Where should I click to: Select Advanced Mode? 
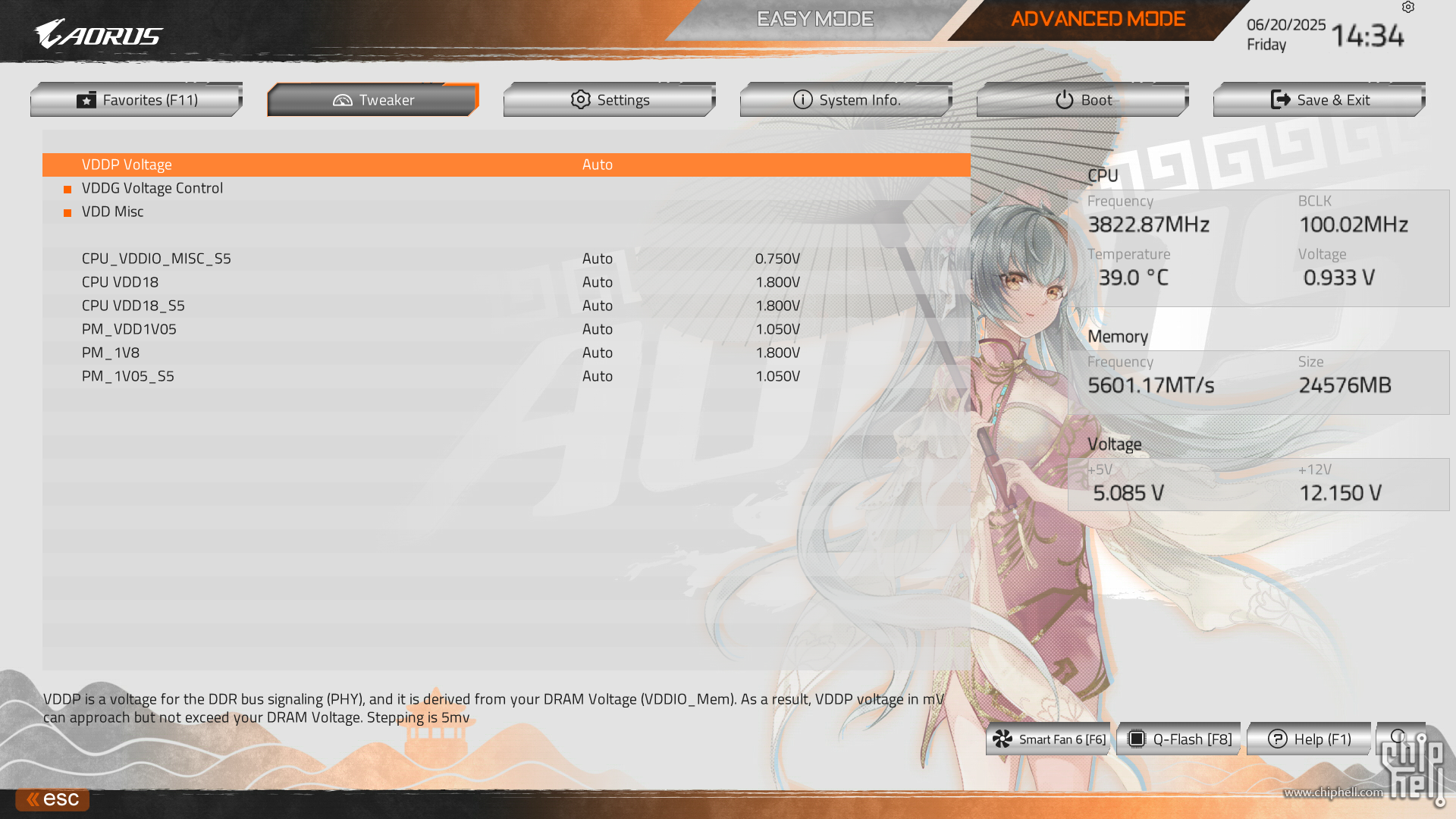click(x=1098, y=19)
